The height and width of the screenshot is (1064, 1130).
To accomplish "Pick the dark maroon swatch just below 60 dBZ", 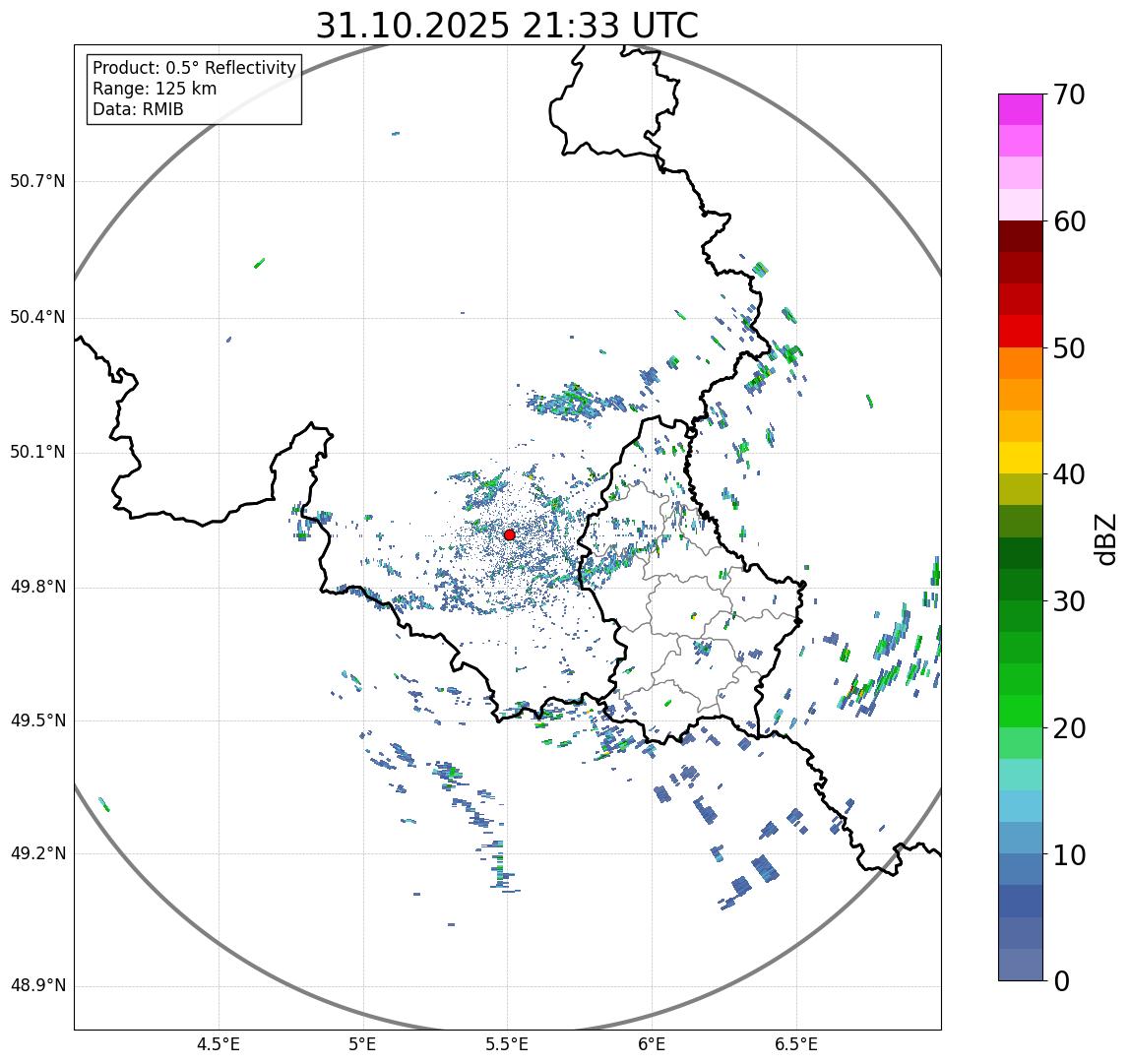I will (x=1021, y=236).
